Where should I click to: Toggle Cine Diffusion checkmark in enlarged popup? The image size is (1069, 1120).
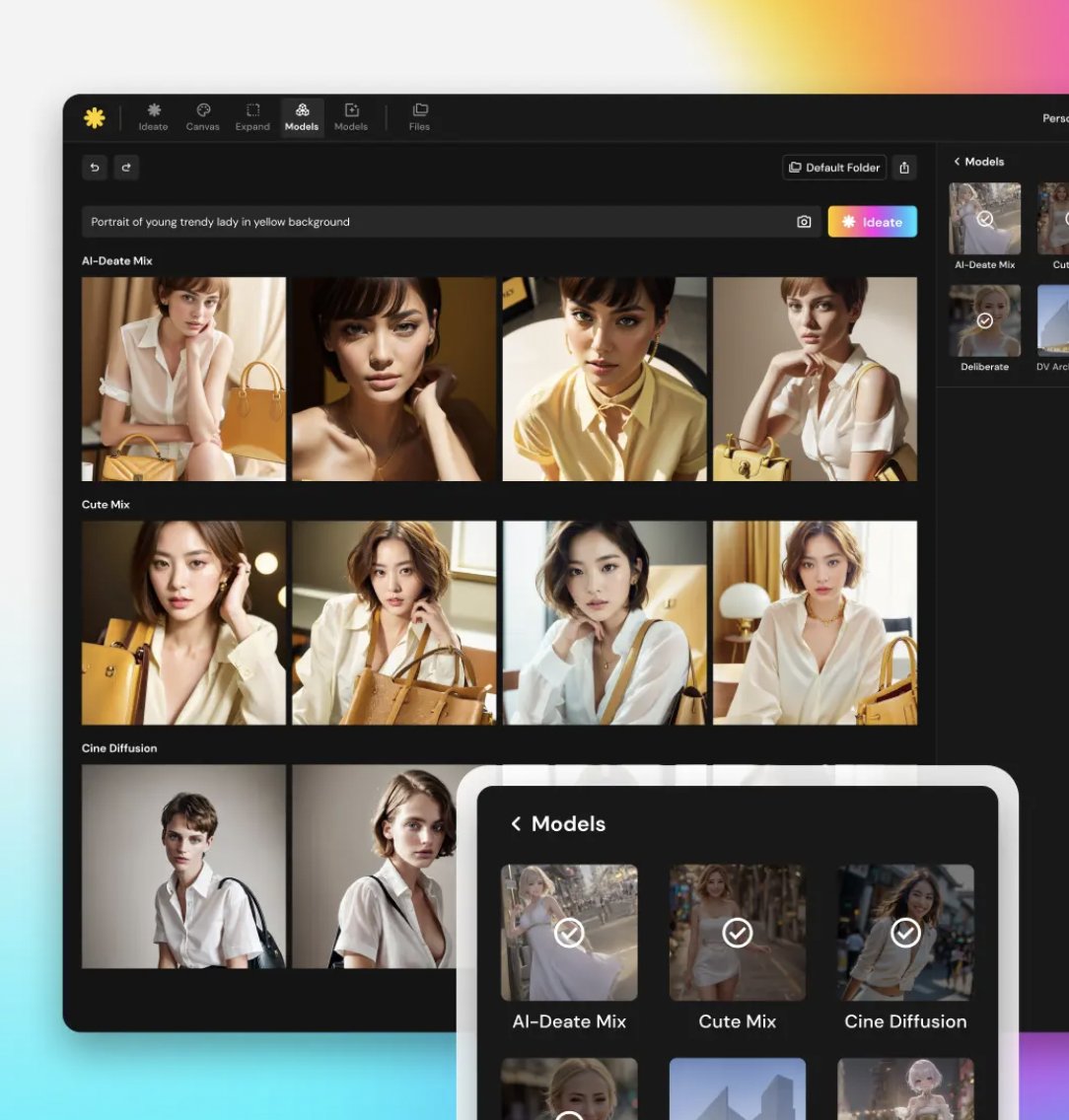click(x=905, y=932)
